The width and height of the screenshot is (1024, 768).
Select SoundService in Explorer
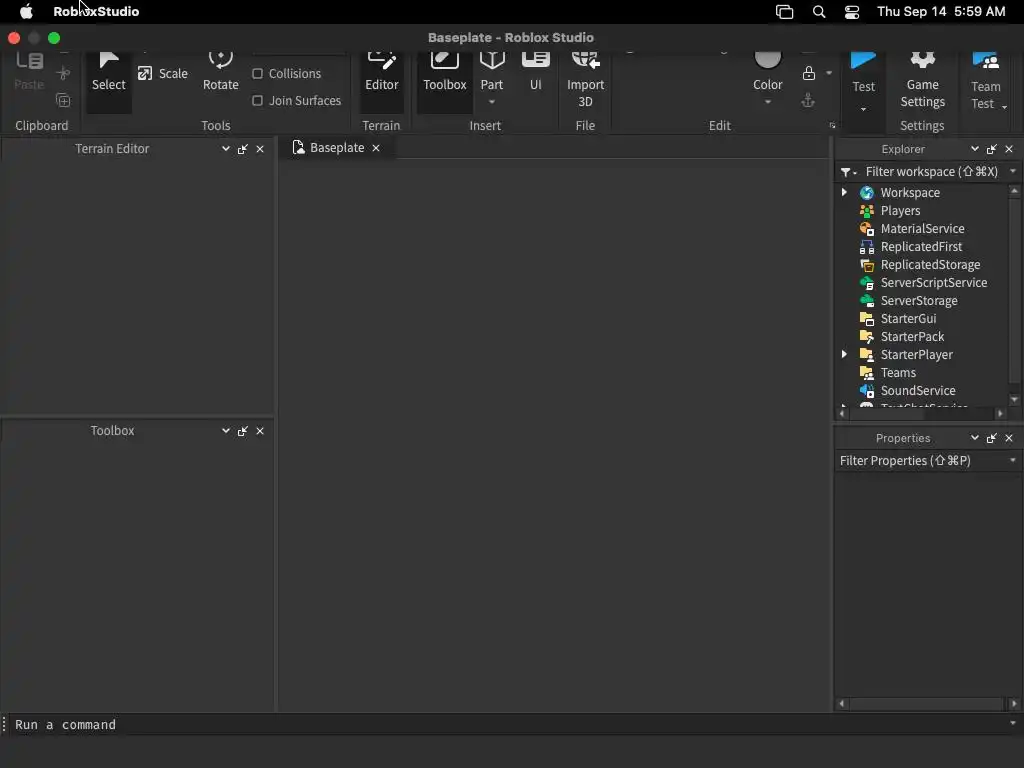(x=918, y=391)
